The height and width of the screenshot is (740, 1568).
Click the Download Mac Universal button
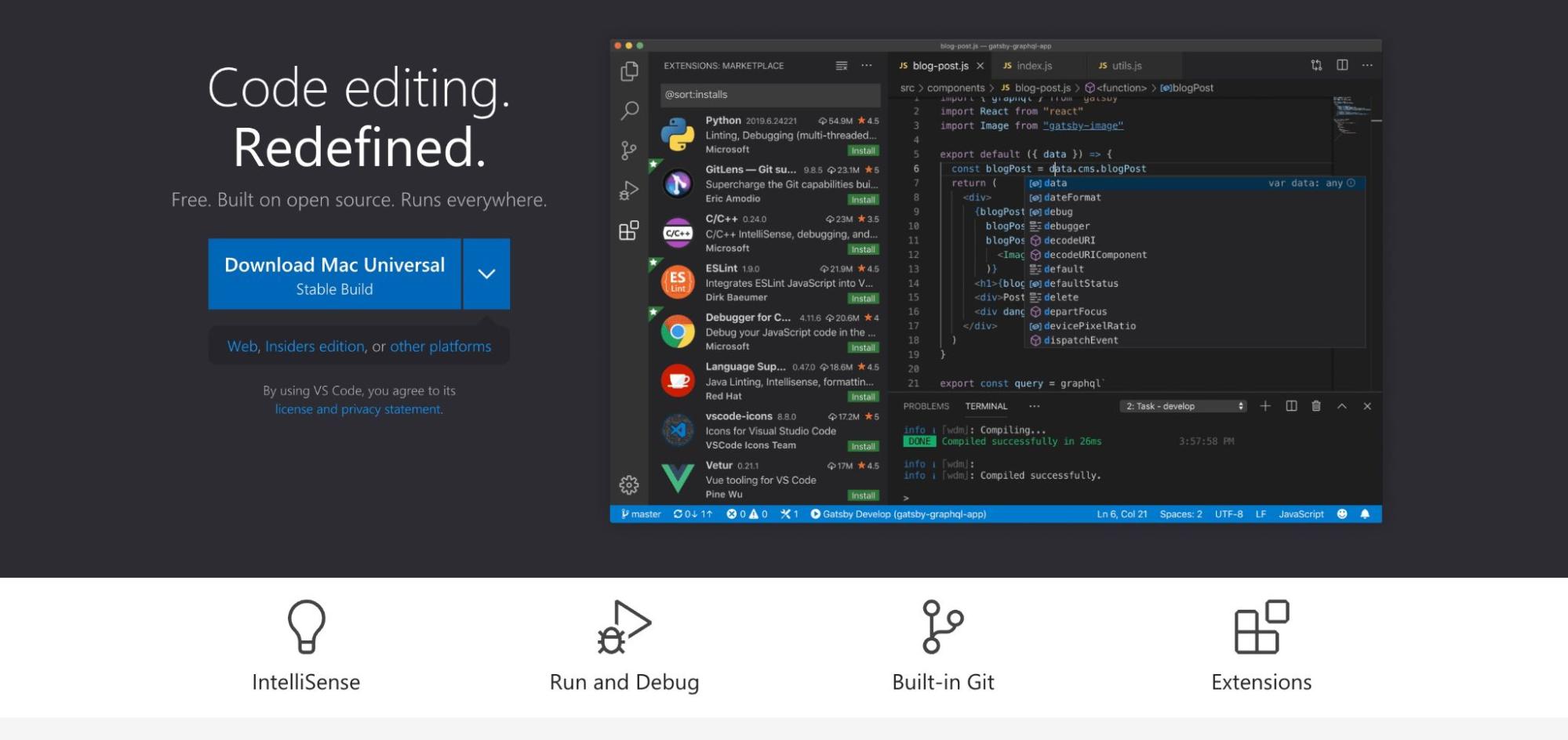(x=334, y=274)
